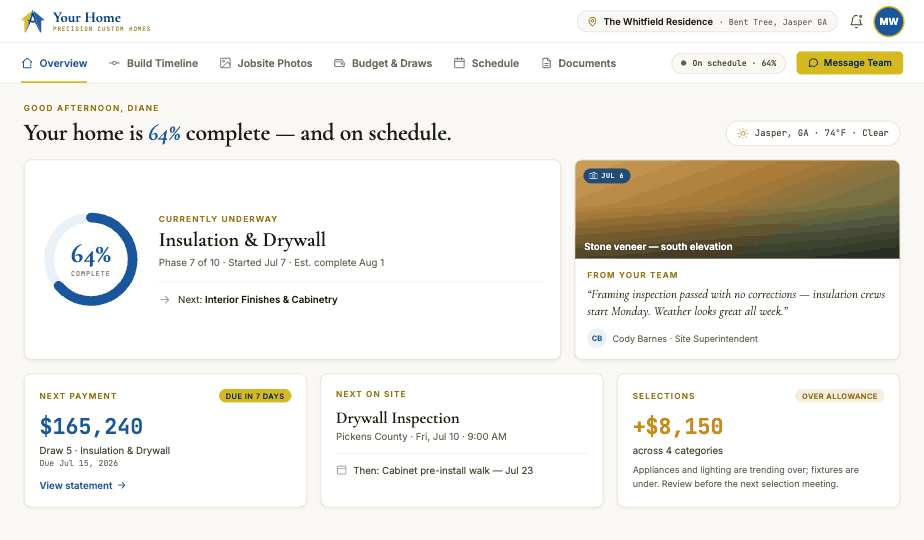
Task: Switch to the Overview tab
Action: (x=54, y=63)
